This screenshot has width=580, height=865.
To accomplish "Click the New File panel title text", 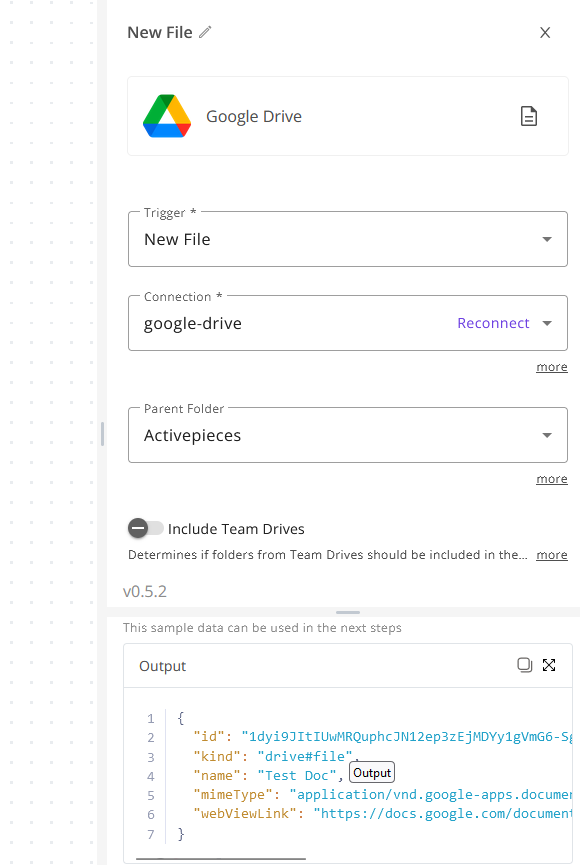I will 160,33.
